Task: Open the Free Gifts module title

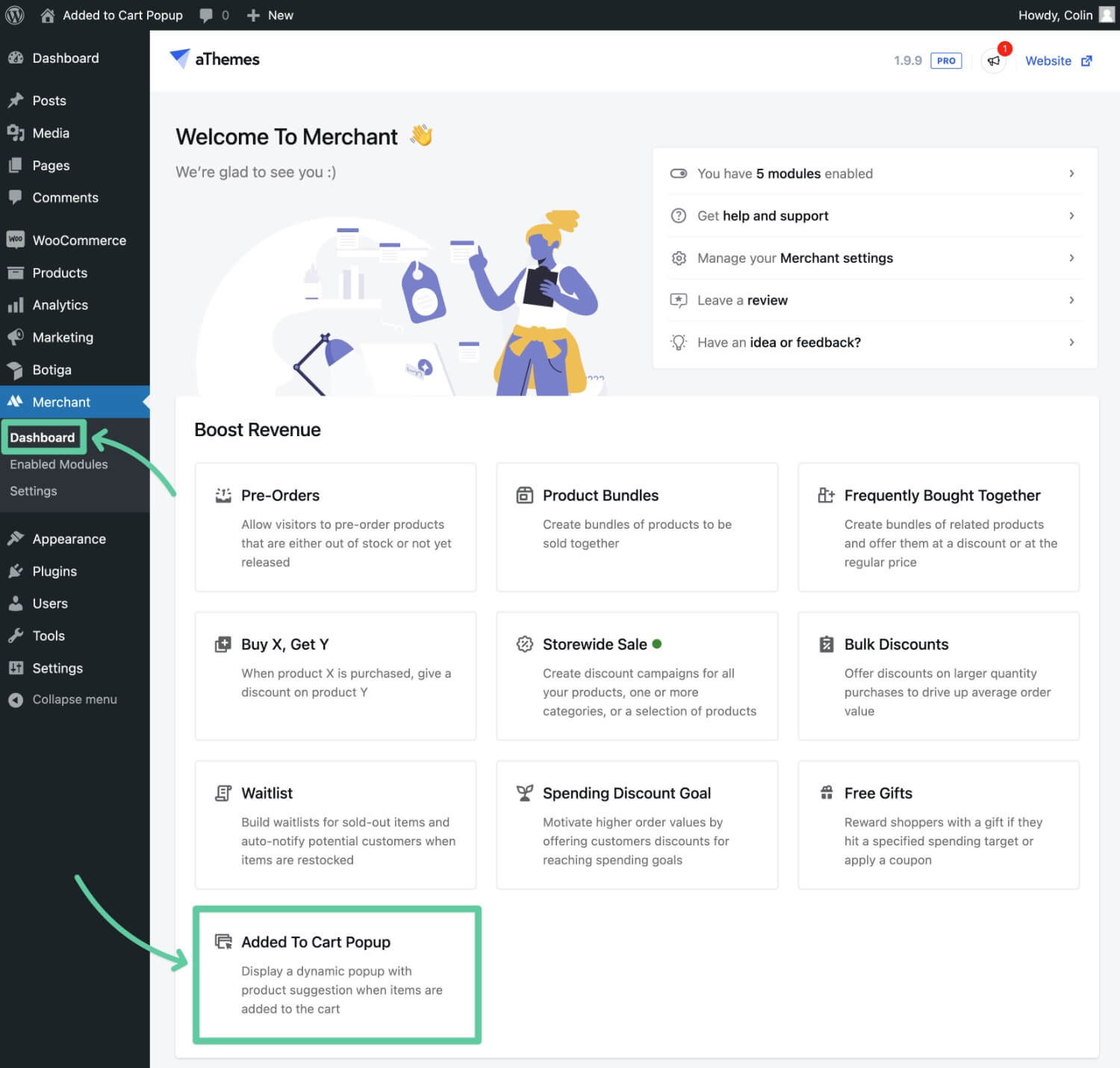Action: coord(878,793)
